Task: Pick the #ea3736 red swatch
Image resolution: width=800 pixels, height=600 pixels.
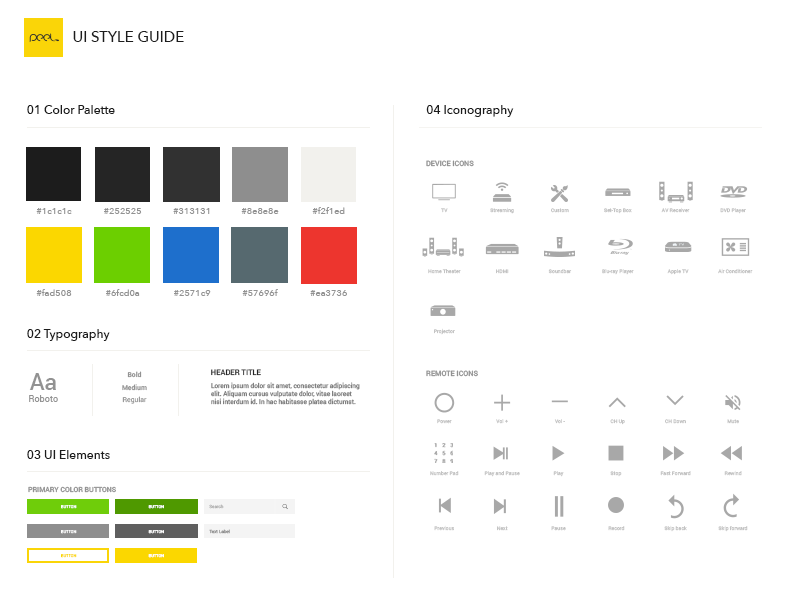Action: (x=329, y=255)
